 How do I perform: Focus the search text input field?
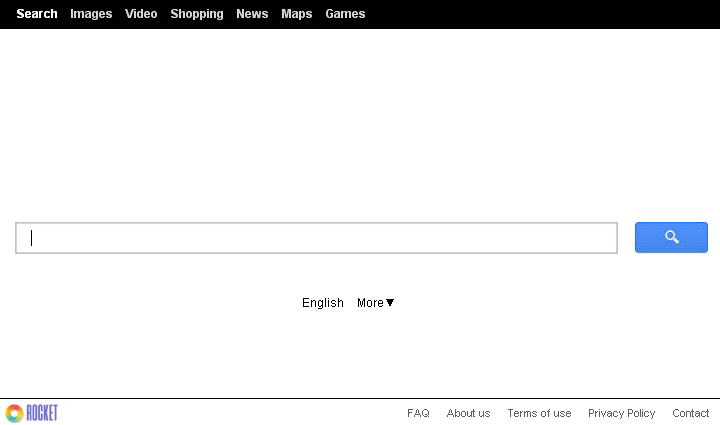coord(316,238)
